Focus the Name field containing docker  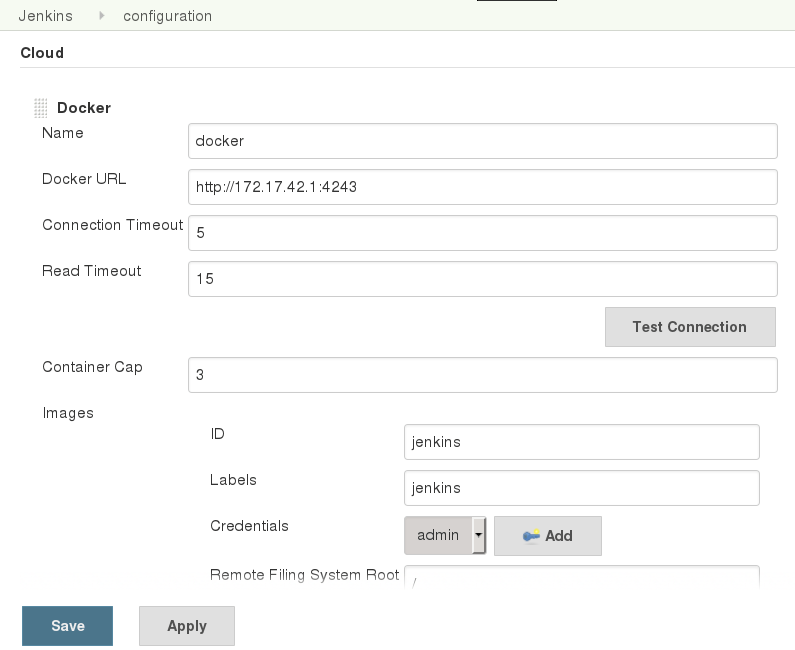(x=483, y=141)
